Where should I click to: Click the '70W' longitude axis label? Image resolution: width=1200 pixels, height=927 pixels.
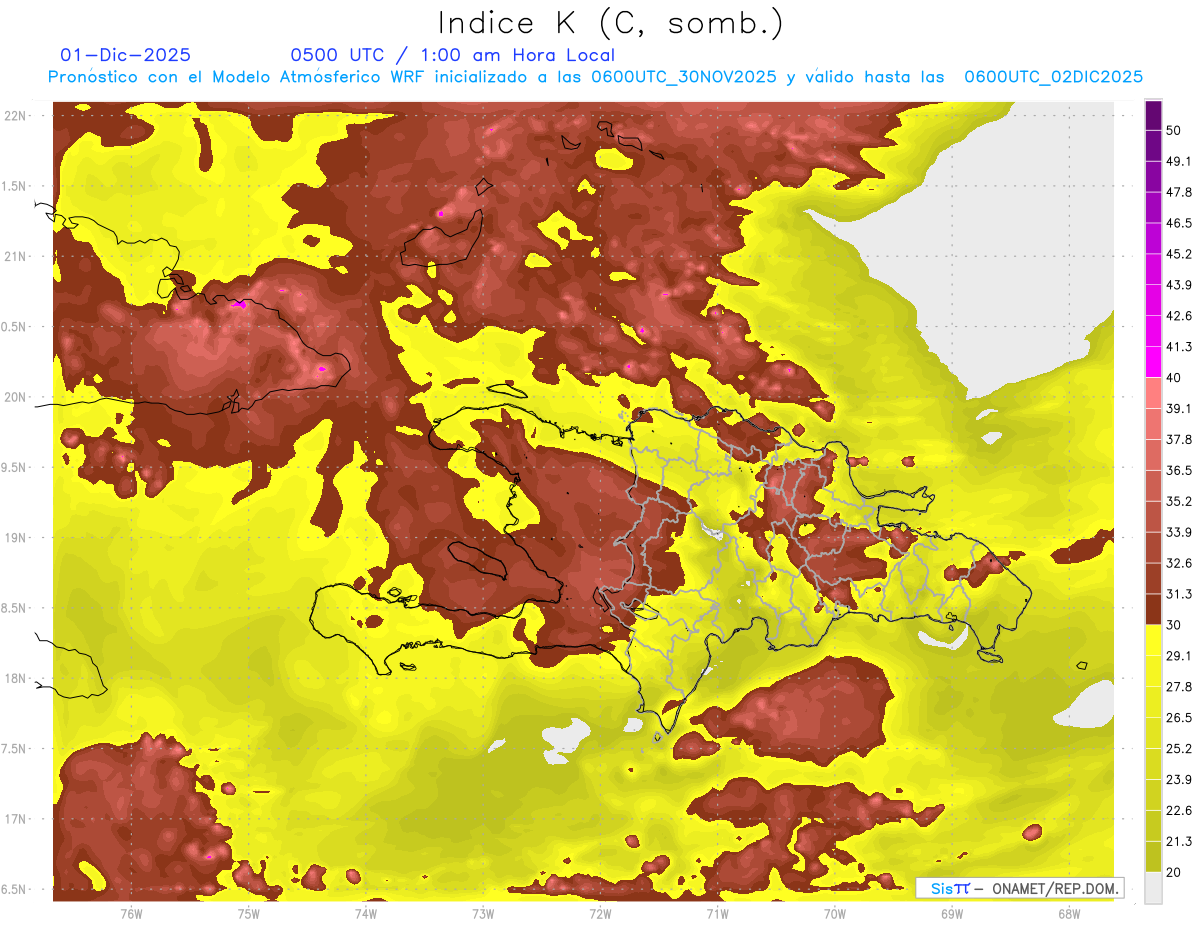[x=835, y=915]
